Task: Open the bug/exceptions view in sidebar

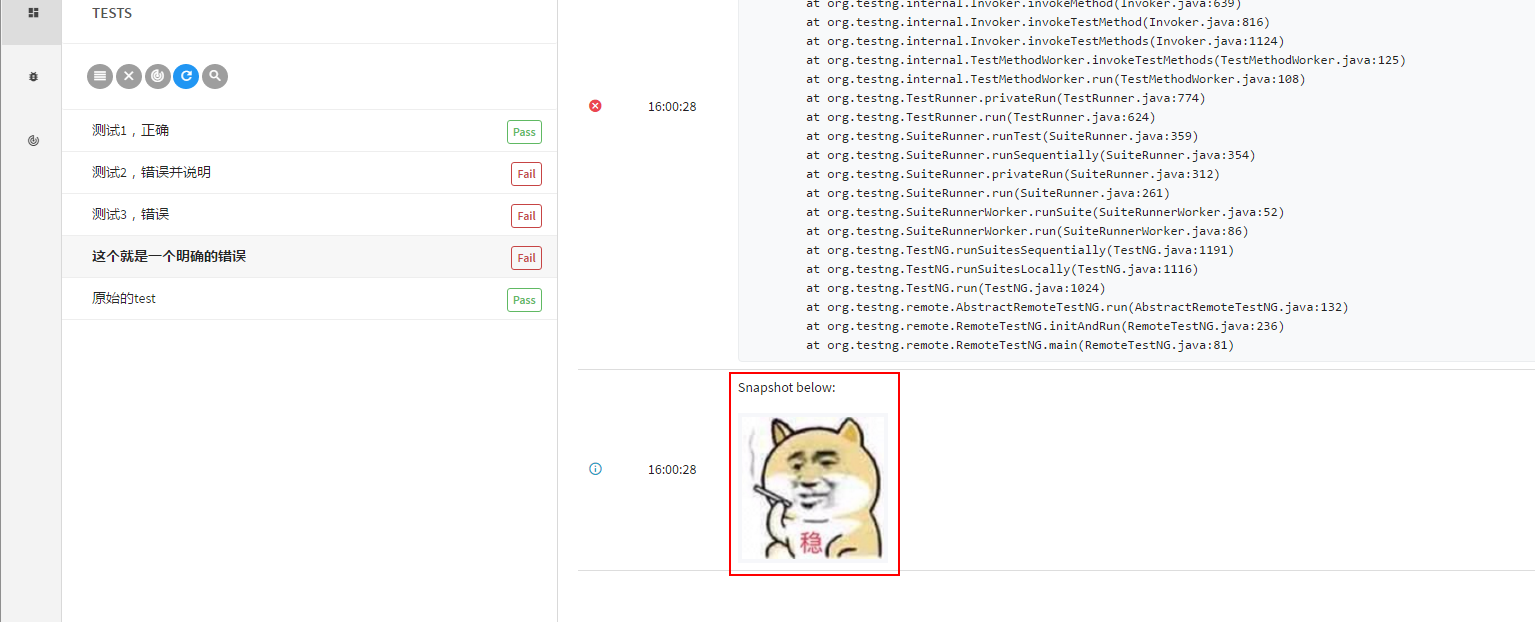Action: 33,76
